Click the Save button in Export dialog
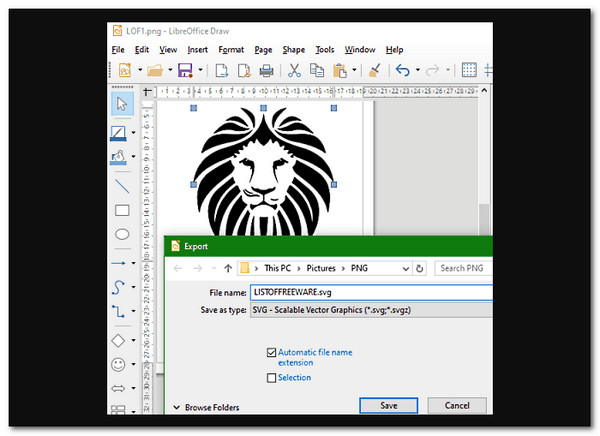Image resolution: width=600 pixels, height=436 pixels. (388, 405)
